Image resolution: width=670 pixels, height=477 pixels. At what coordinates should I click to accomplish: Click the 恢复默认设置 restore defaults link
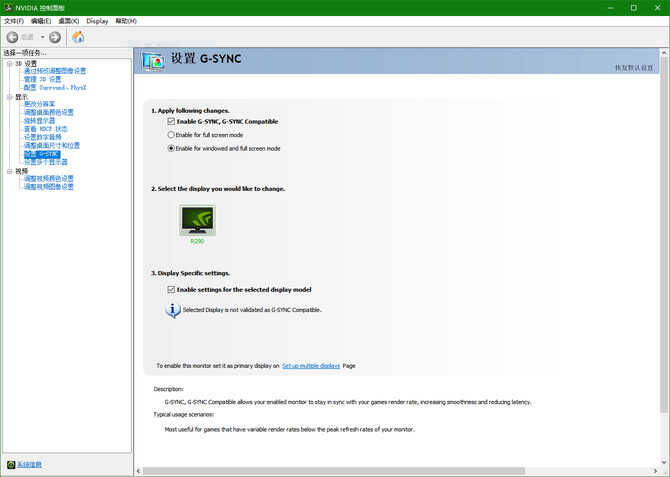coord(635,67)
